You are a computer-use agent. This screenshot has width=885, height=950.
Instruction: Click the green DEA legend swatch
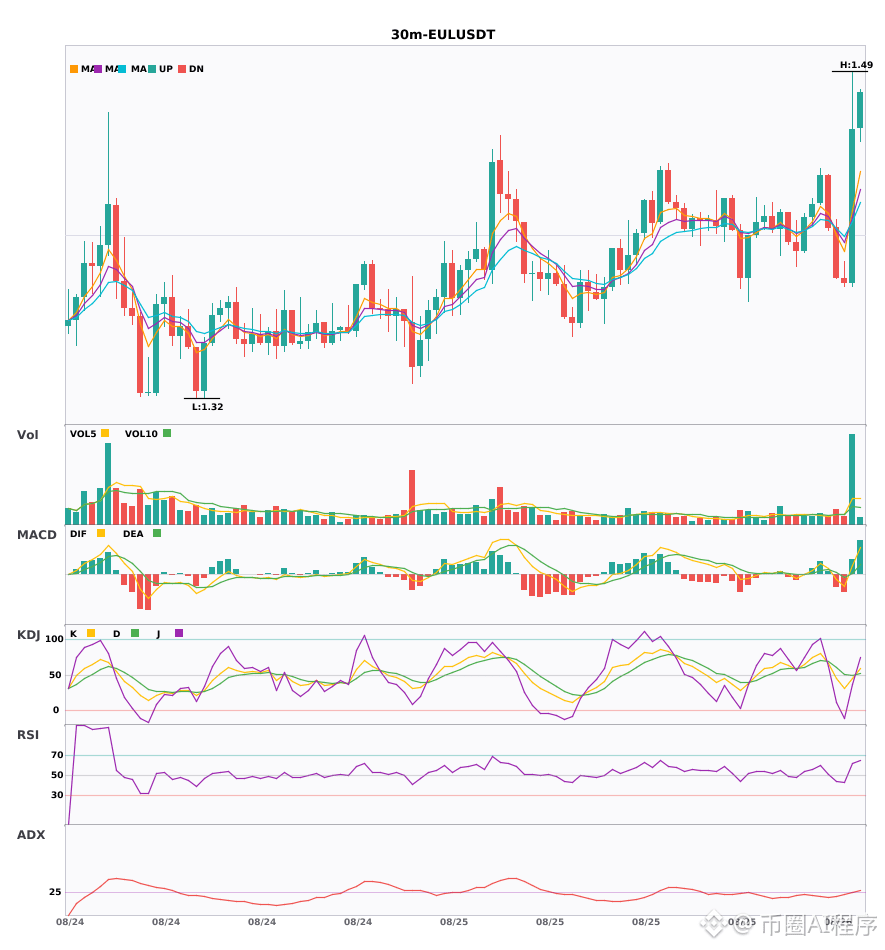tap(157, 533)
